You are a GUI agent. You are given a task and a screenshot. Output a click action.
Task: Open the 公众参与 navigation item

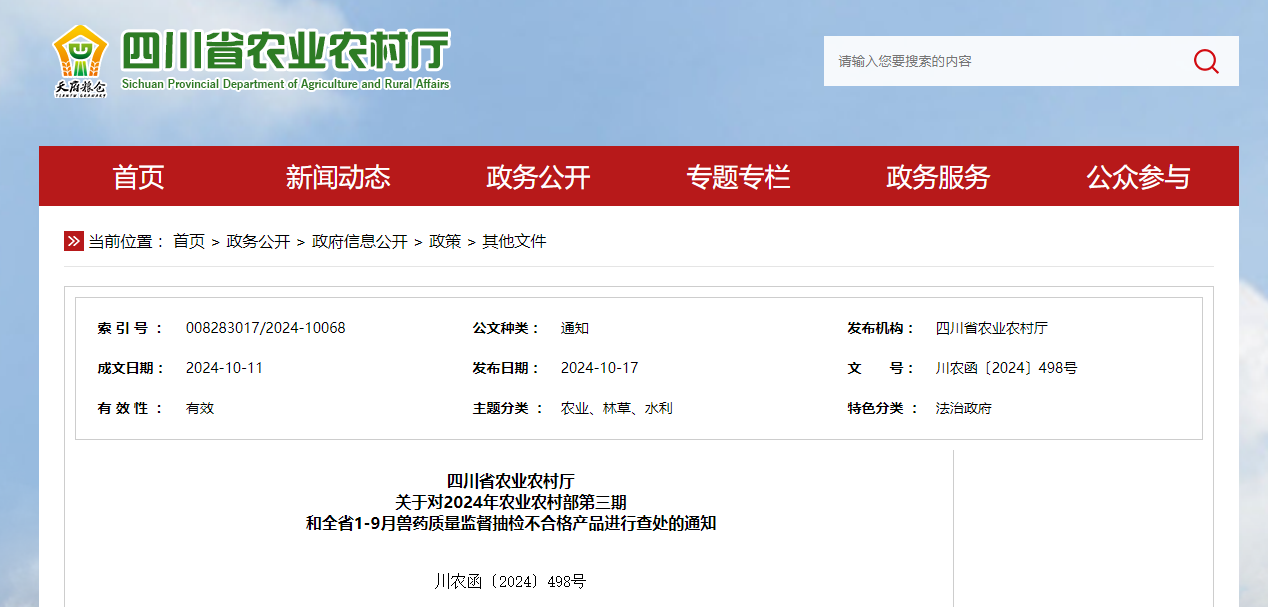pos(1138,177)
